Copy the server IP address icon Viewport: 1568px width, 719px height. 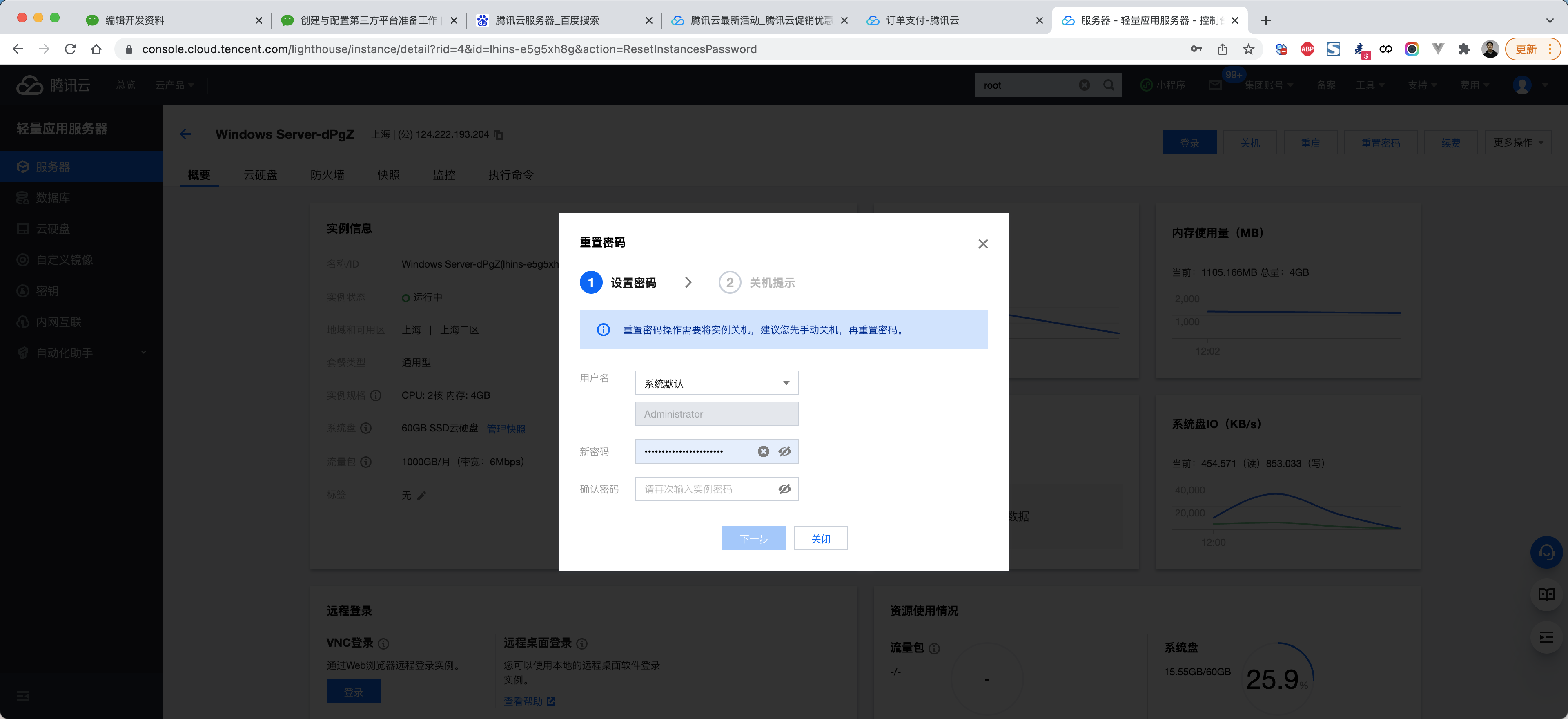pyautogui.click(x=499, y=134)
